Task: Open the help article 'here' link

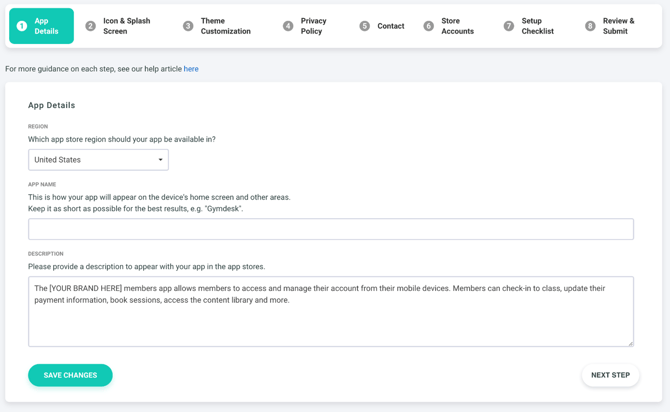Action: (191, 69)
